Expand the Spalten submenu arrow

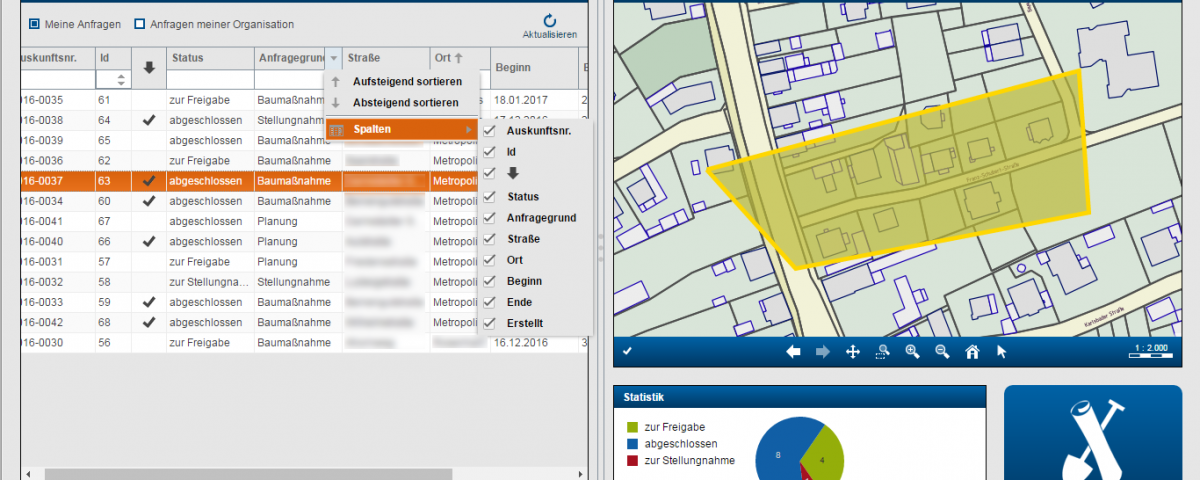point(468,130)
